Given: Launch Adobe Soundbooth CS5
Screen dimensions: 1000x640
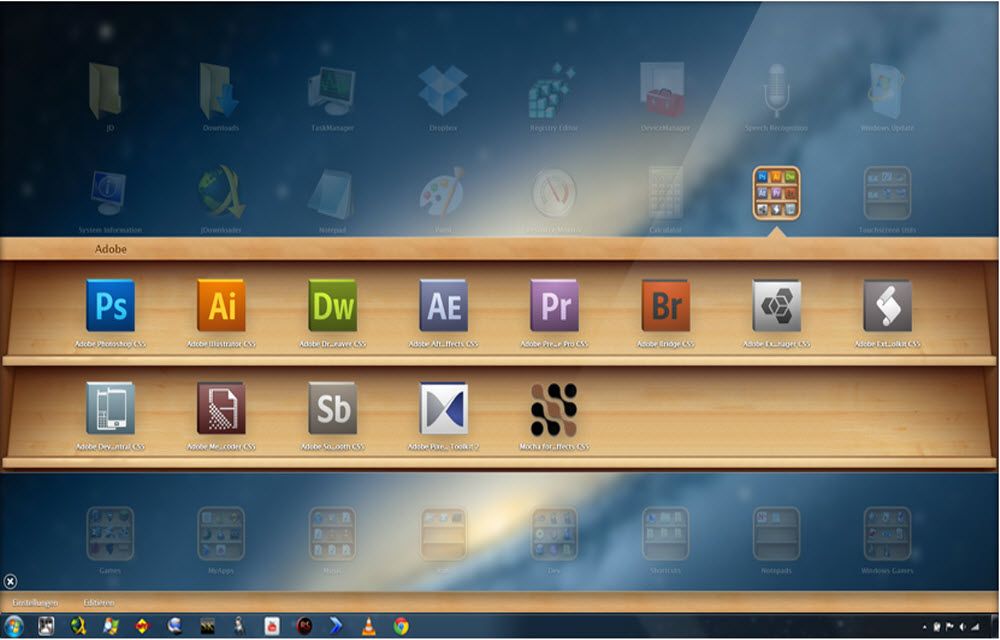Looking at the screenshot, I should point(332,408).
